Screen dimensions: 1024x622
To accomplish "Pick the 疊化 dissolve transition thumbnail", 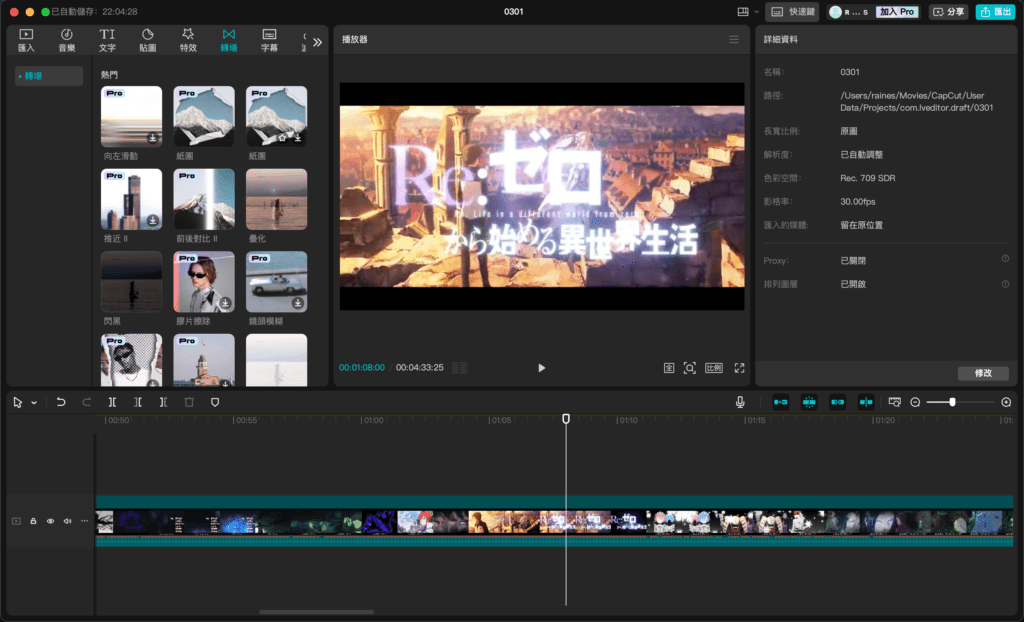I will (276, 199).
